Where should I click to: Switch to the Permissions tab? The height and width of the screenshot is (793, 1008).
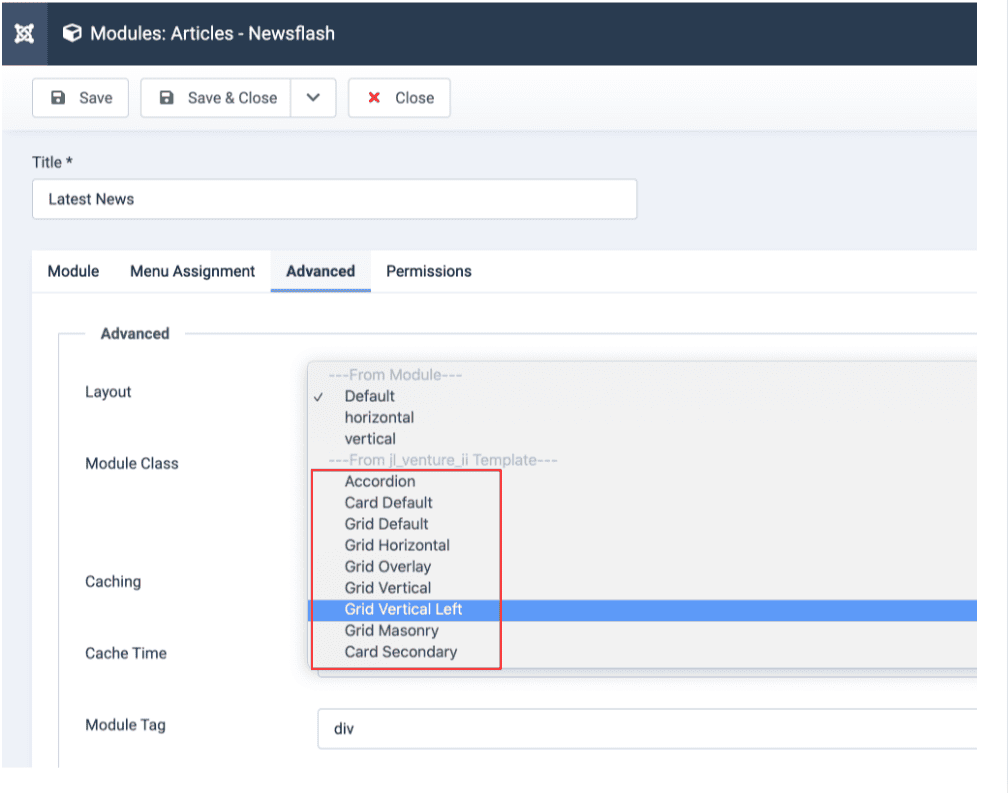click(428, 271)
